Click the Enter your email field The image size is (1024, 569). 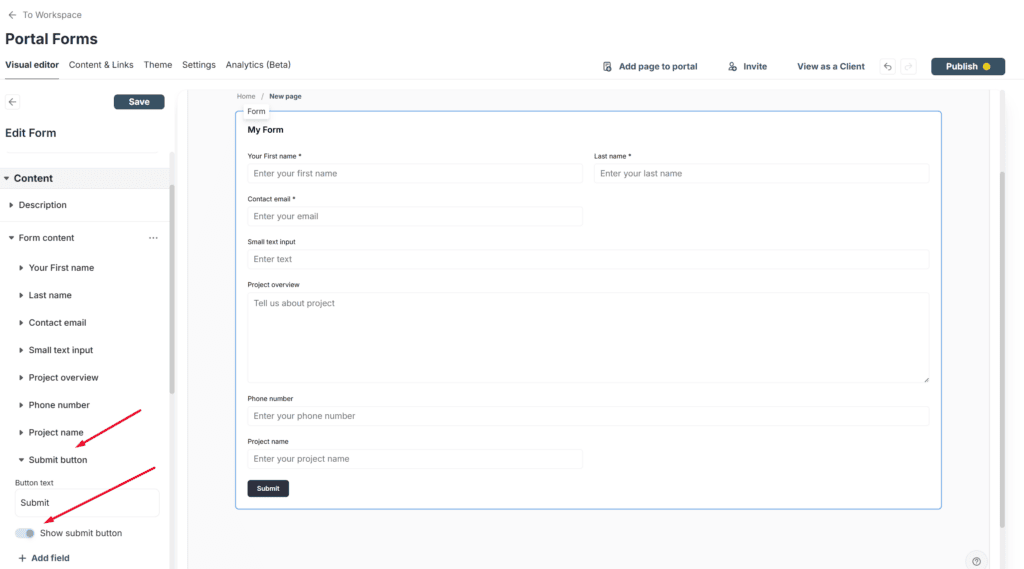pyautogui.click(x=415, y=216)
